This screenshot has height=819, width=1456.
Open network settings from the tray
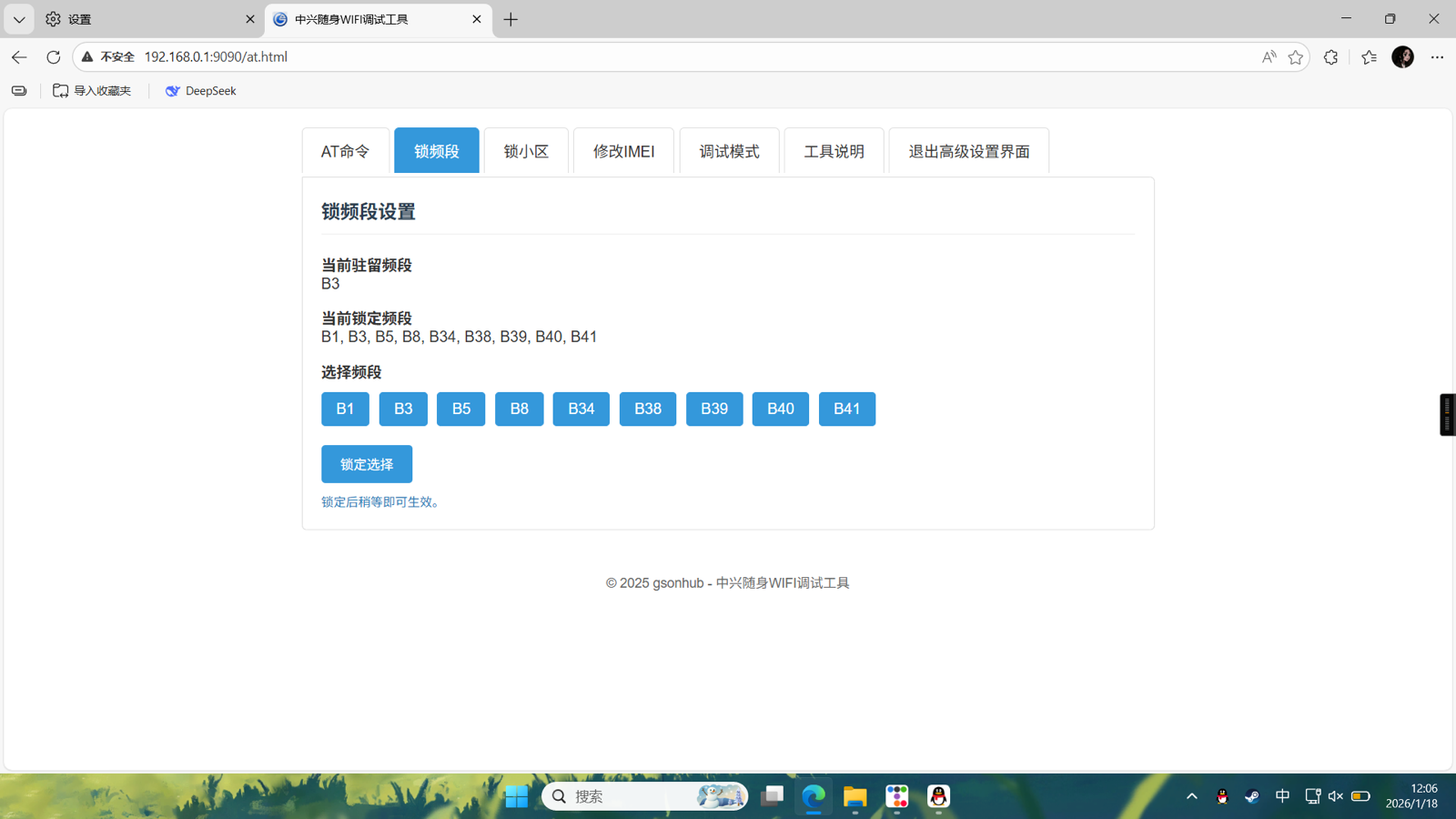pyautogui.click(x=1312, y=797)
